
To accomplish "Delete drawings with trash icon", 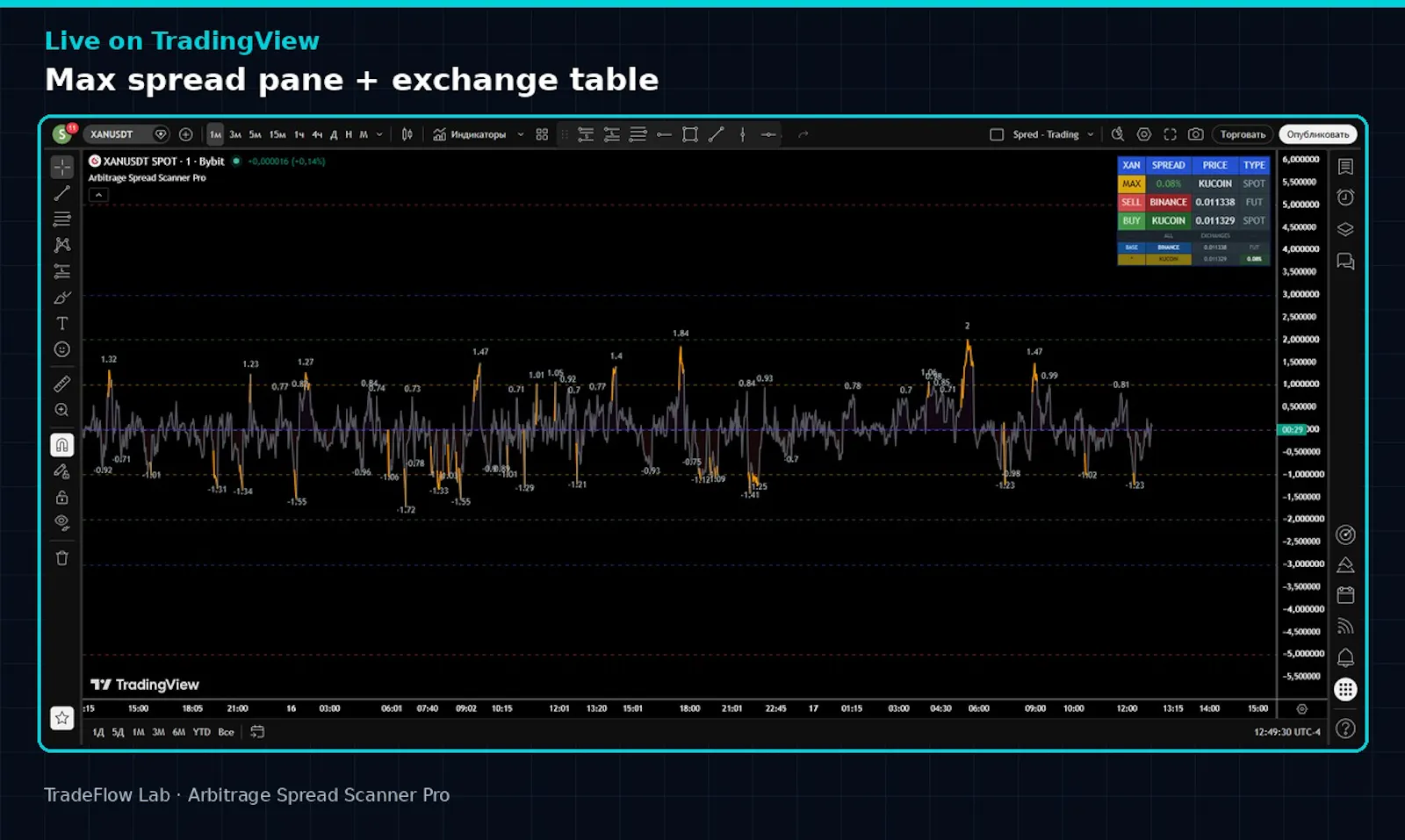I will coord(62,558).
